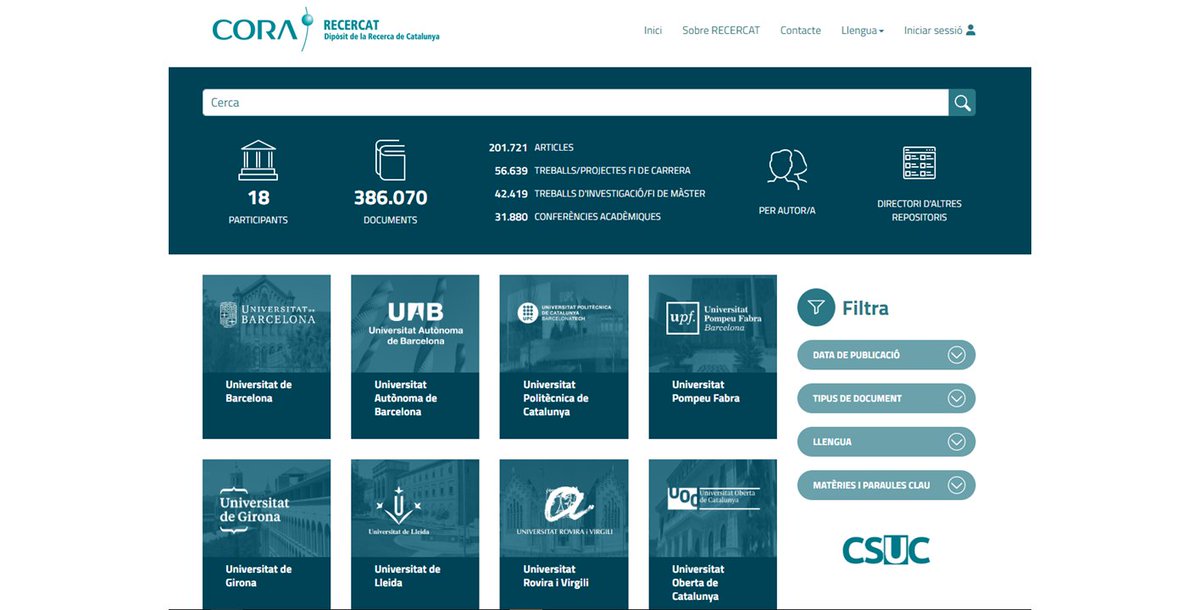The width and height of the screenshot is (1200, 610).
Task: Click the CORA RECERCAT logo
Action: 326,29
